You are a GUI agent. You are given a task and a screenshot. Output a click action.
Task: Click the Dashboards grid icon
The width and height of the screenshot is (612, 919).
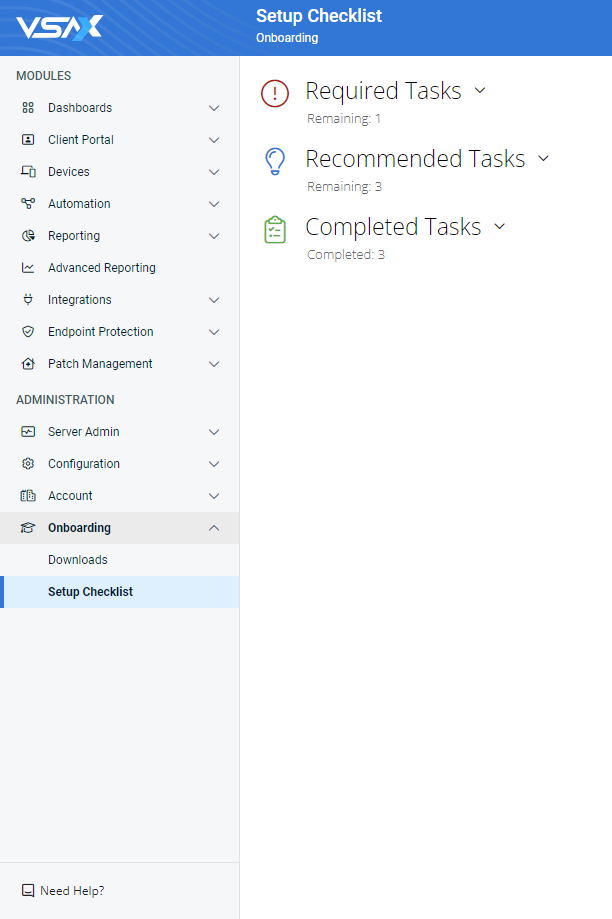(28, 108)
